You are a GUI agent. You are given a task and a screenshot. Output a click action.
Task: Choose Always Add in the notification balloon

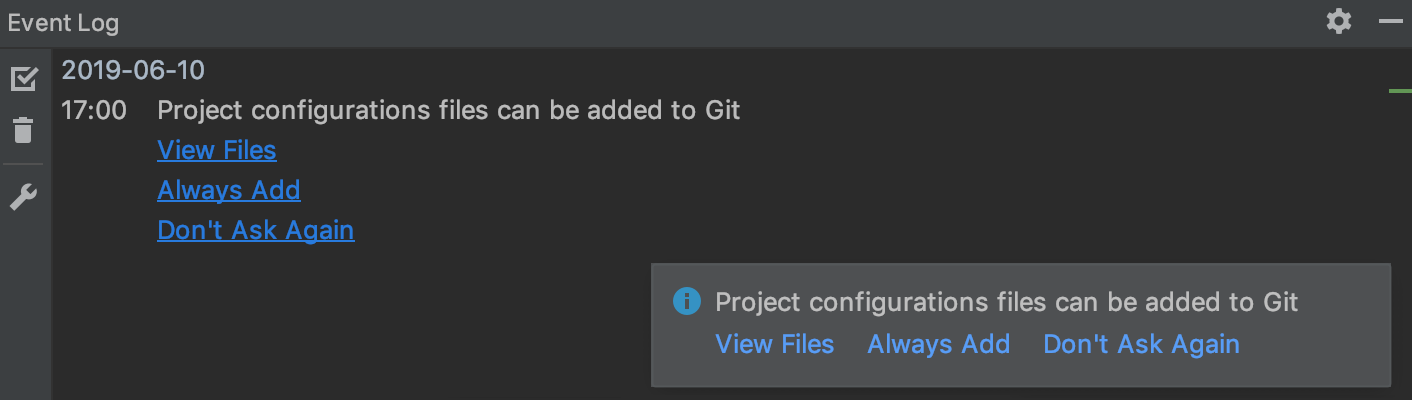point(939,344)
